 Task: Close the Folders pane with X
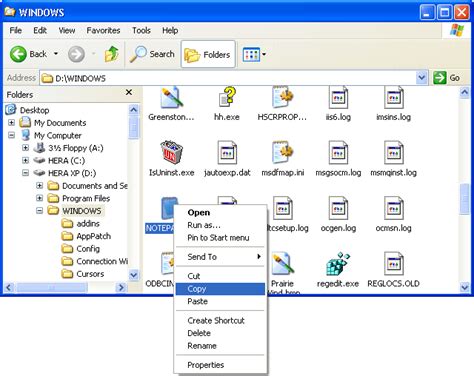point(129,92)
